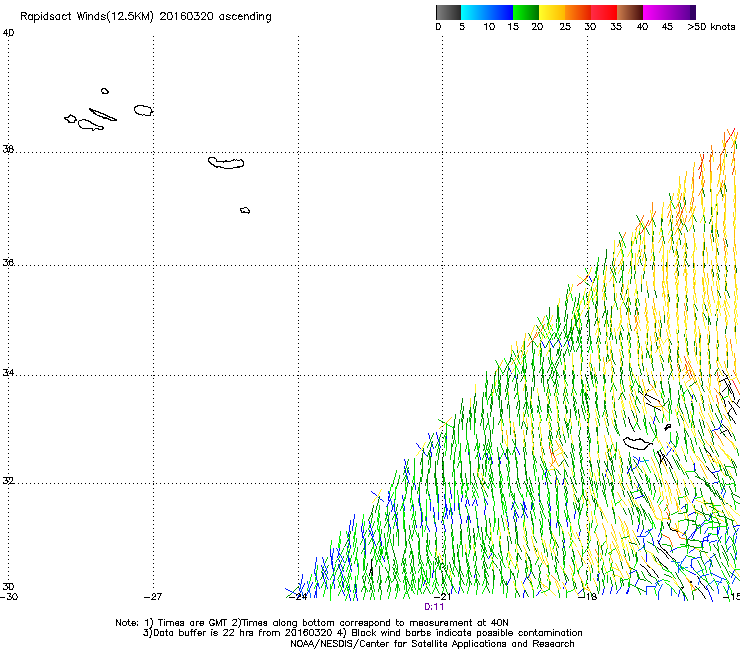
Task: Click the yellow 20-25 knots color band
Action: click(x=552, y=12)
